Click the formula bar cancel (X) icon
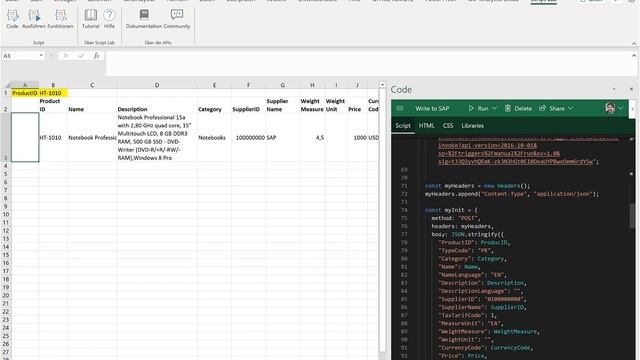The width and height of the screenshot is (640, 360). [65, 56]
